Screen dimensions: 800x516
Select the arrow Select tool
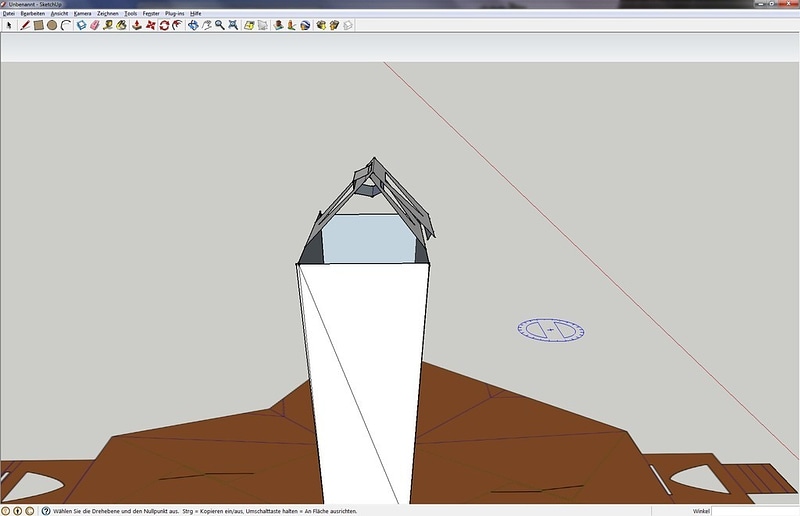[x=9, y=25]
